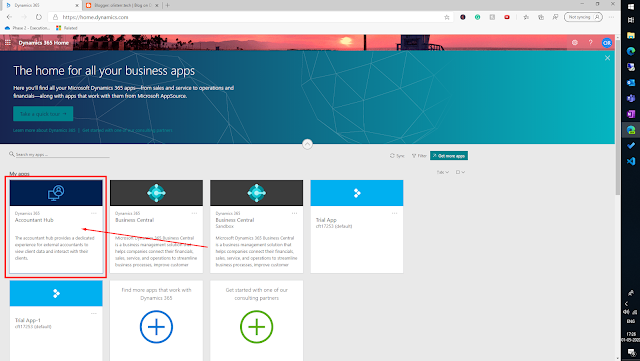Focus the Search my apps field
This screenshot has width=640, height=361.
(59, 154)
